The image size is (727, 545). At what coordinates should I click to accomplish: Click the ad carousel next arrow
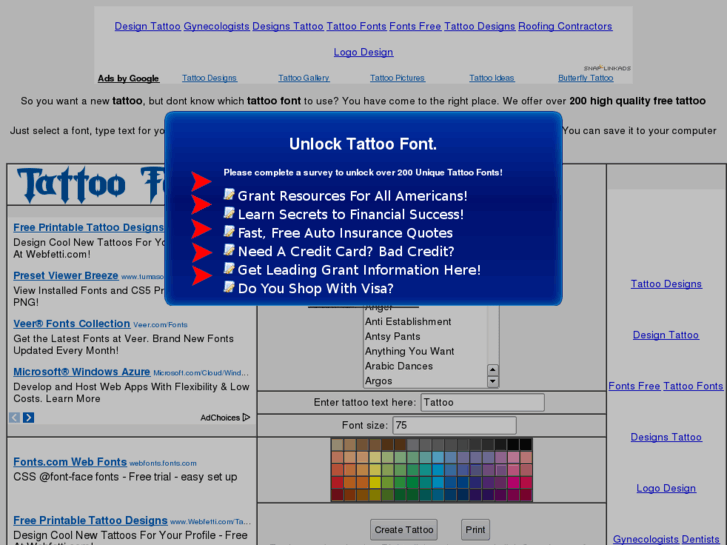point(28,417)
